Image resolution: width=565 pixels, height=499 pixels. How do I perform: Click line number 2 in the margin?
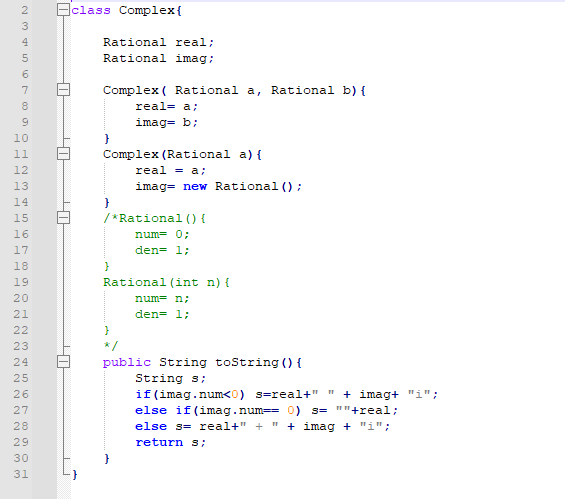[x=25, y=10]
